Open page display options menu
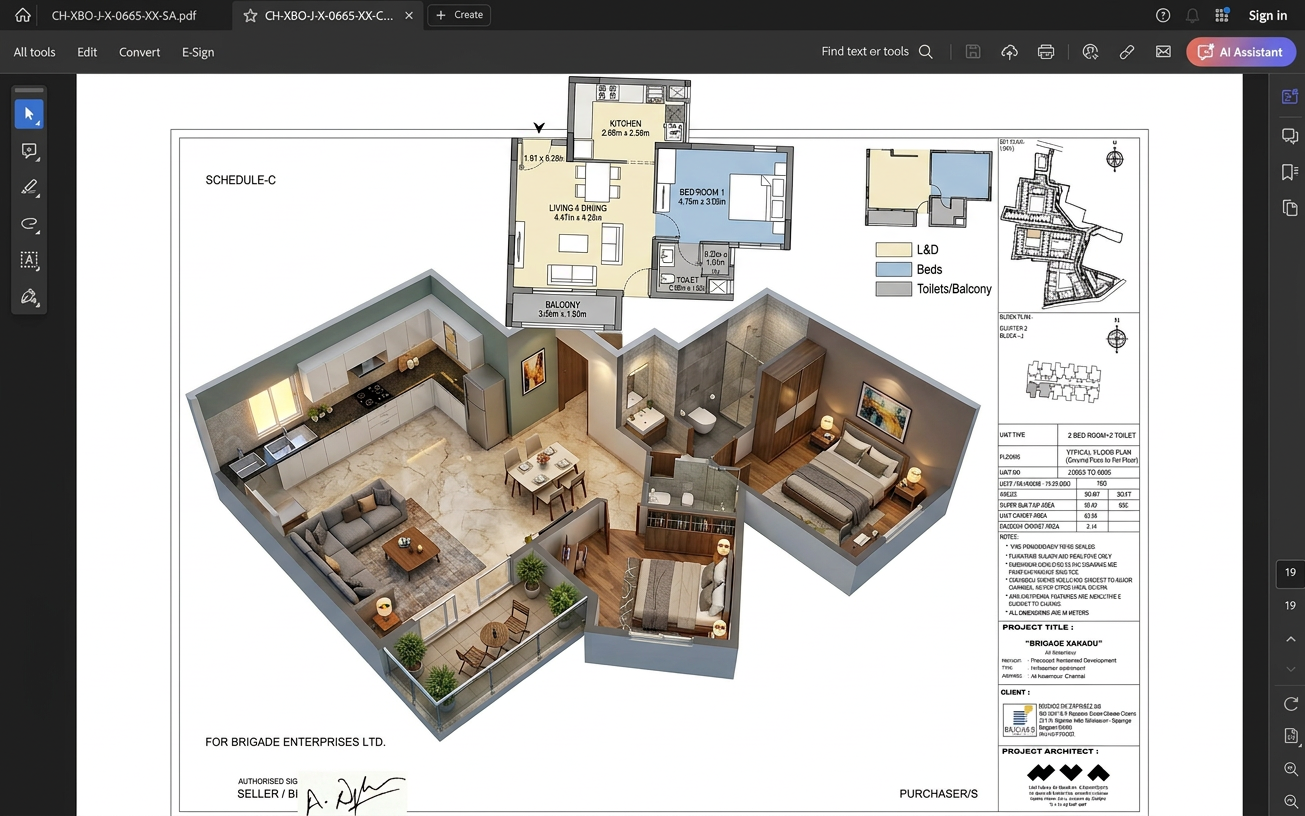Screen dimensions: 1305x816 click(1290, 736)
